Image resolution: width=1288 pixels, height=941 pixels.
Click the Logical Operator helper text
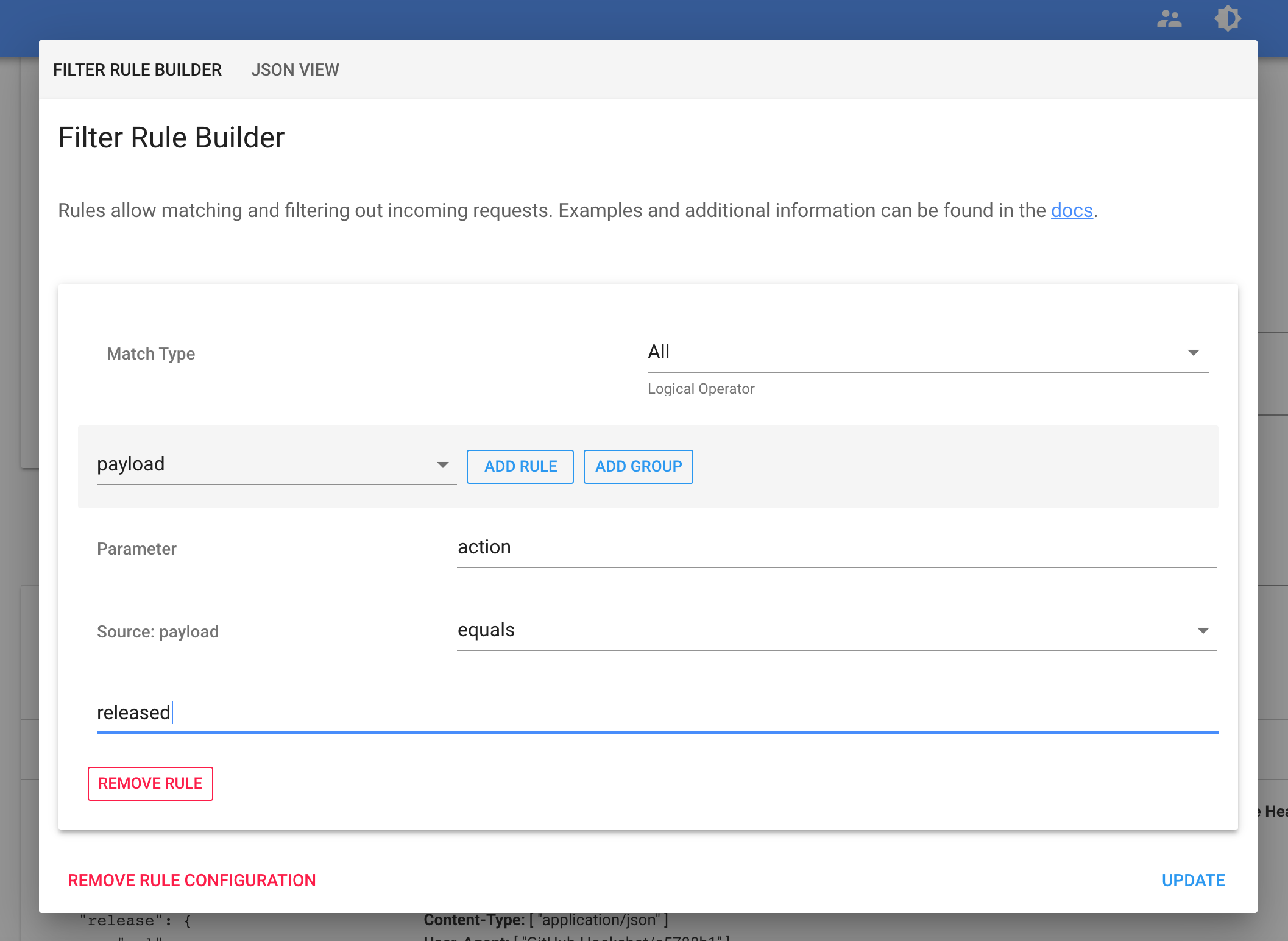point(701,389)
